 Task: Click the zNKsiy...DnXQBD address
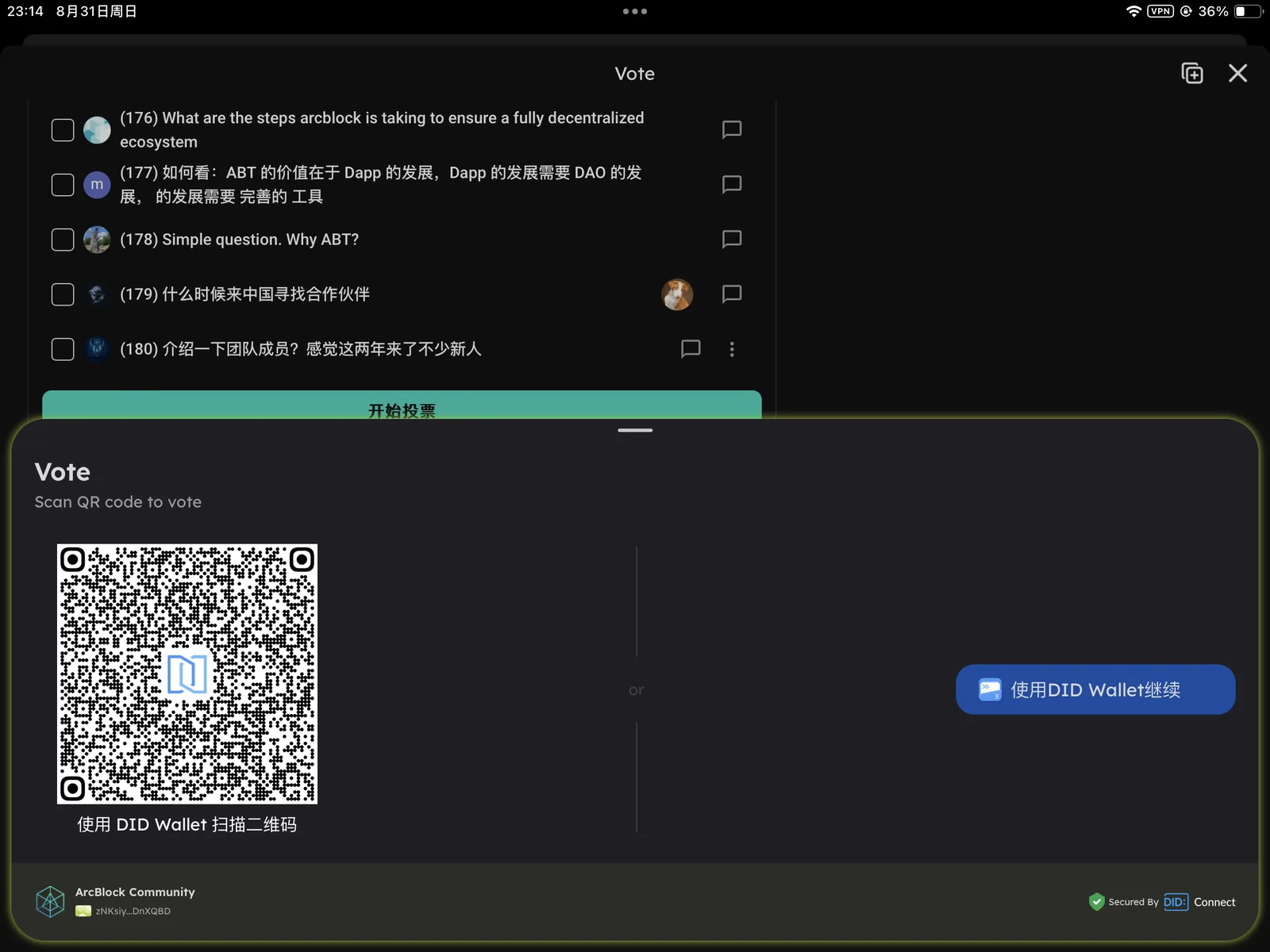pyautogui.click(x=133, y=912)
